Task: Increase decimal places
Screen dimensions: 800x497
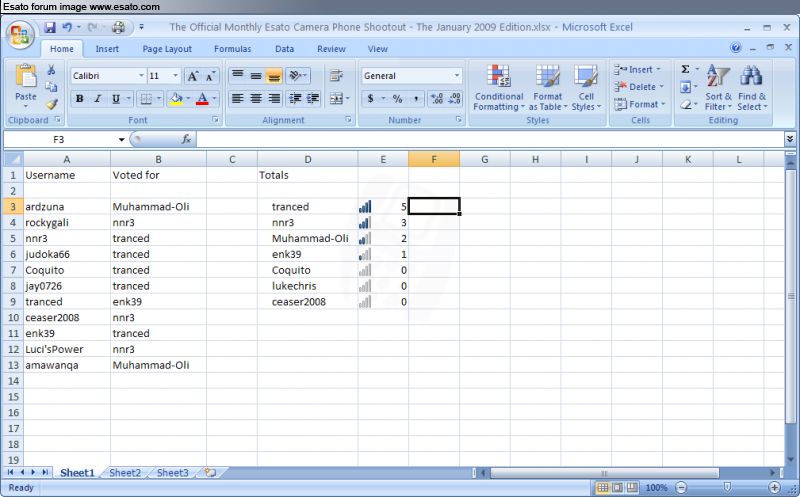Action: 437,98
